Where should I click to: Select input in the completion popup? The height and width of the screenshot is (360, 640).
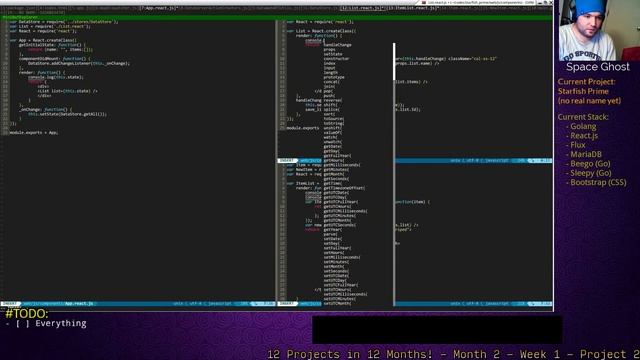(329, 68)
